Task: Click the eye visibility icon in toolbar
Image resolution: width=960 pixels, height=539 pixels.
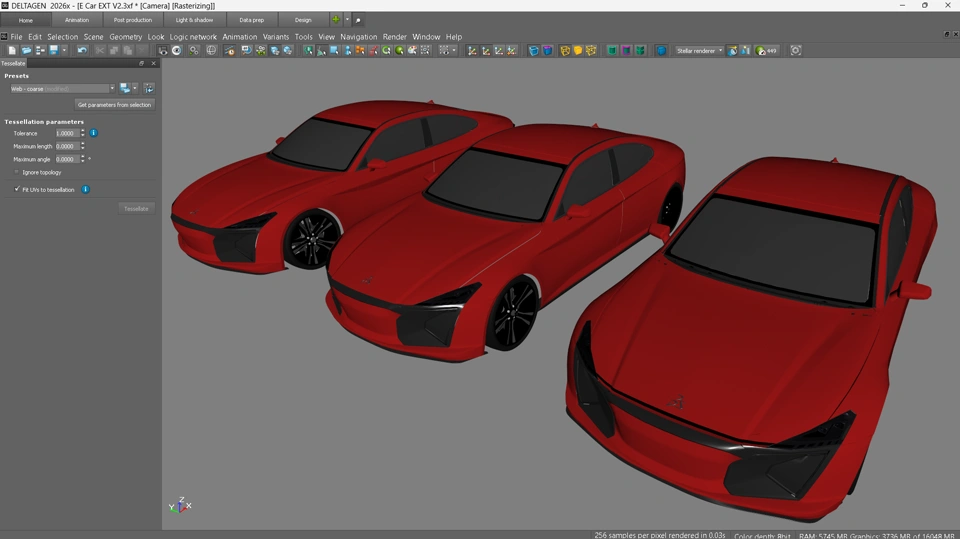Action: 176,50
